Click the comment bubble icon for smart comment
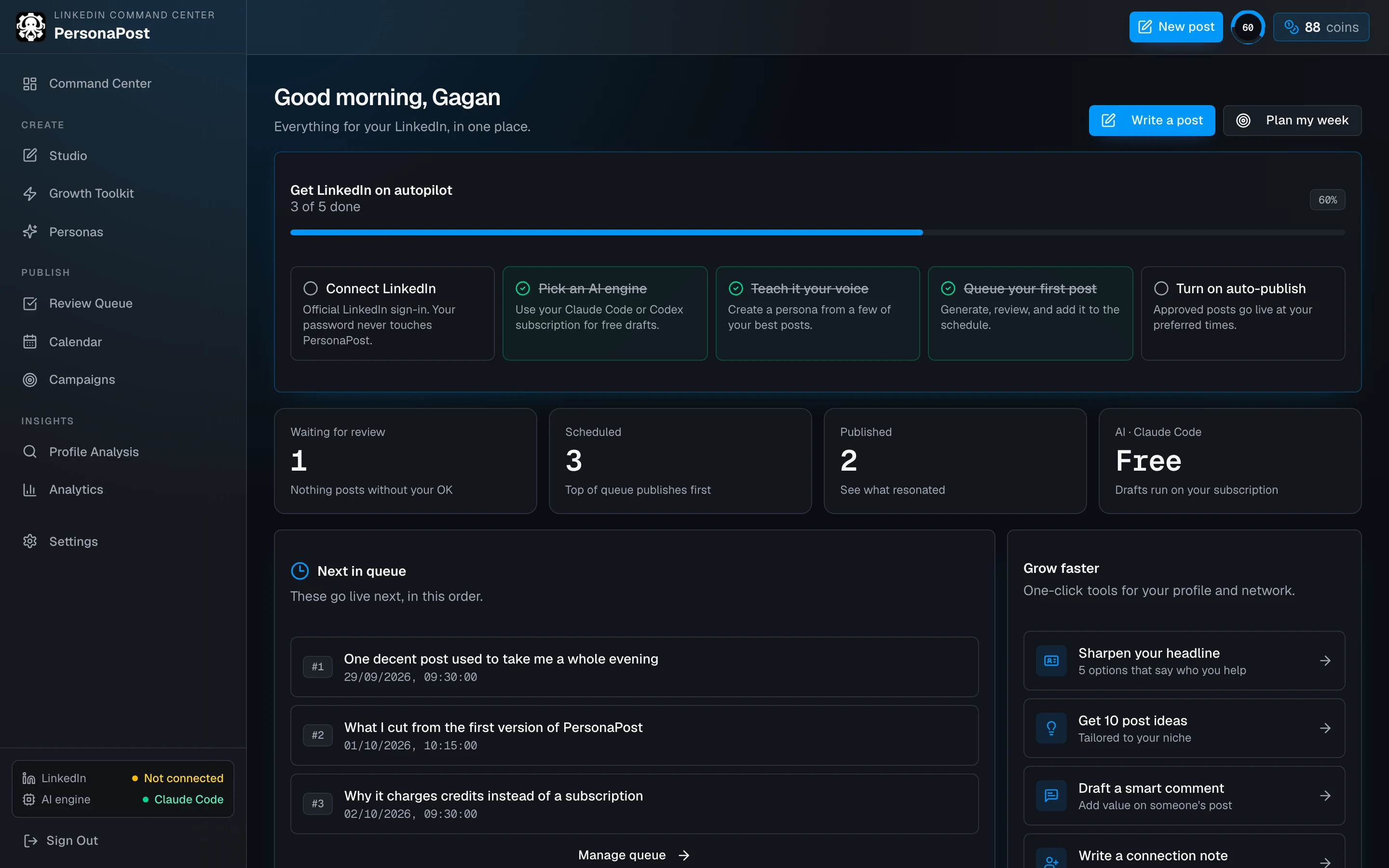 (x=1051, y=796)
